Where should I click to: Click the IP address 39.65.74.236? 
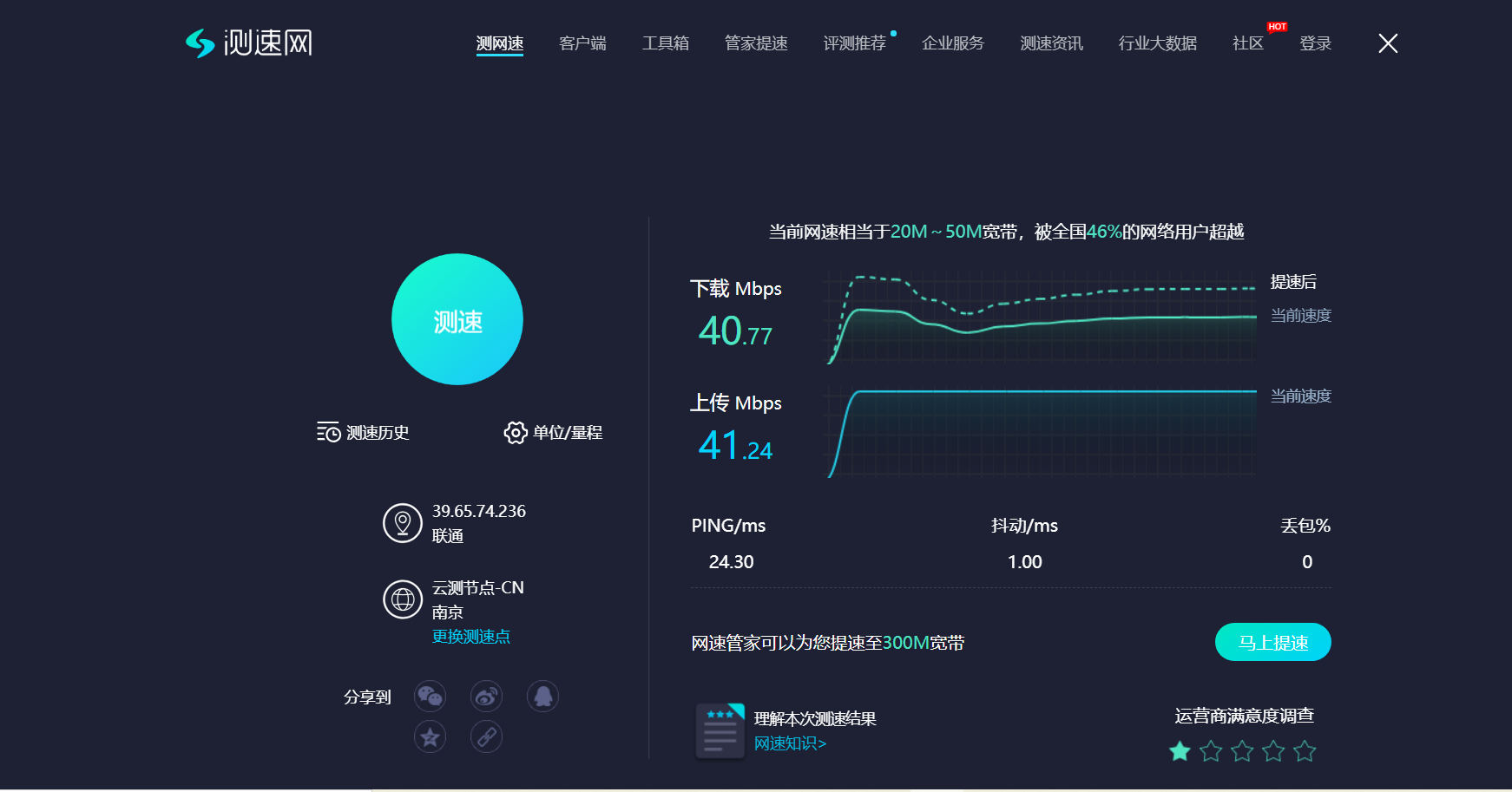pos(479,511)
